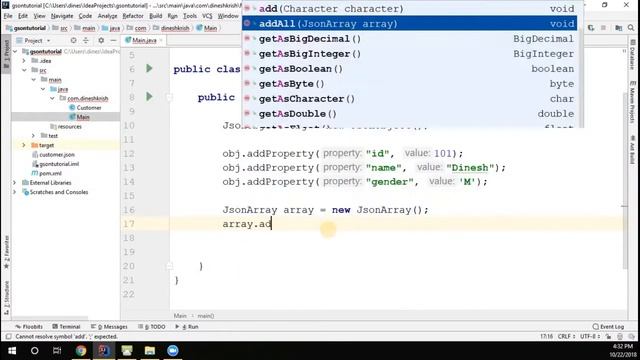Click the Cortana search circle on taskbar

tap(35, 351)
